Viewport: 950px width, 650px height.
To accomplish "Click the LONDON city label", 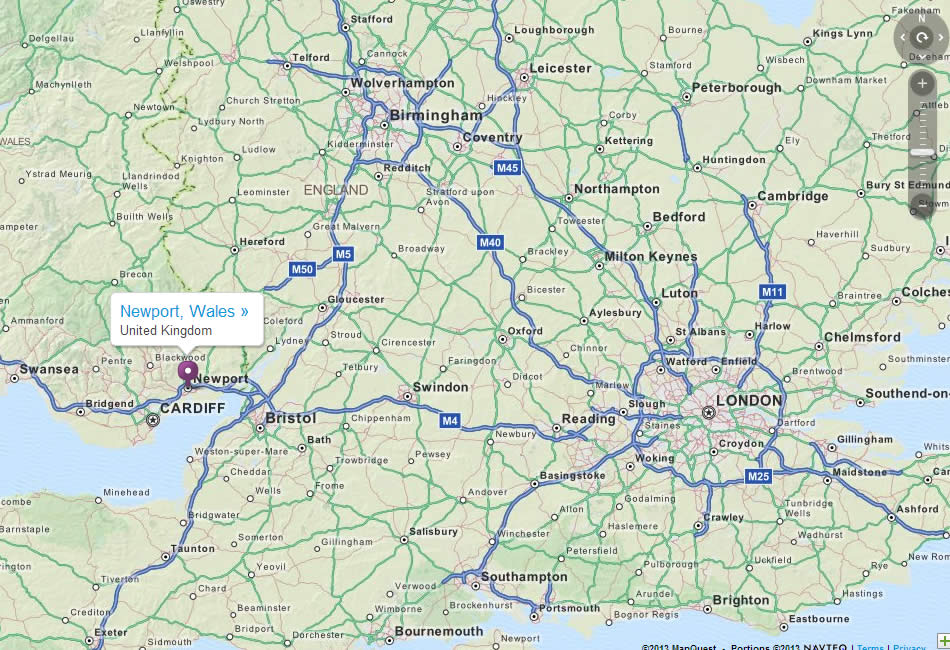I will 749,400.
